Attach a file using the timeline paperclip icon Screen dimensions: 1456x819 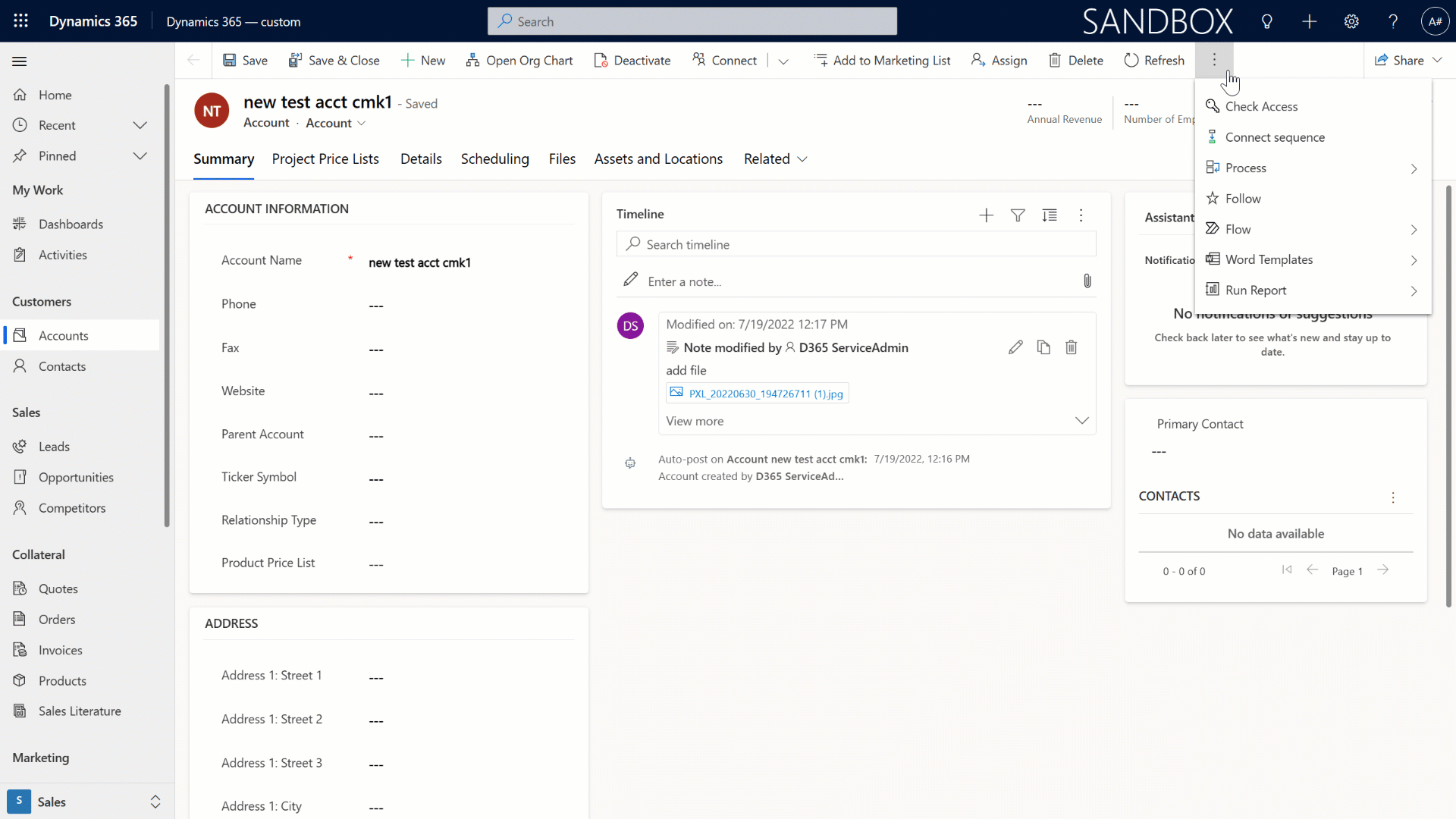click(x=1087, y=281)
